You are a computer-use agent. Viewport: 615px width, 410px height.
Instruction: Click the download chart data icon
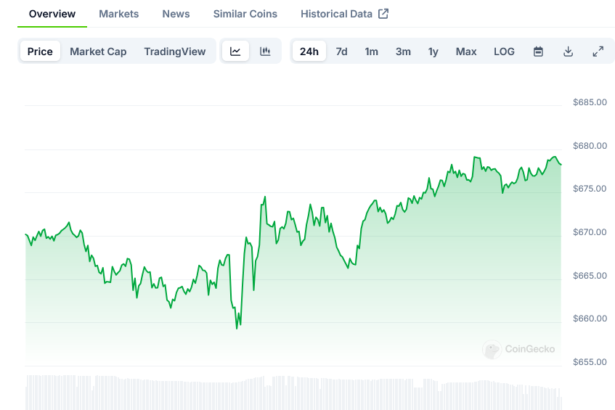[x=568, y=51]
